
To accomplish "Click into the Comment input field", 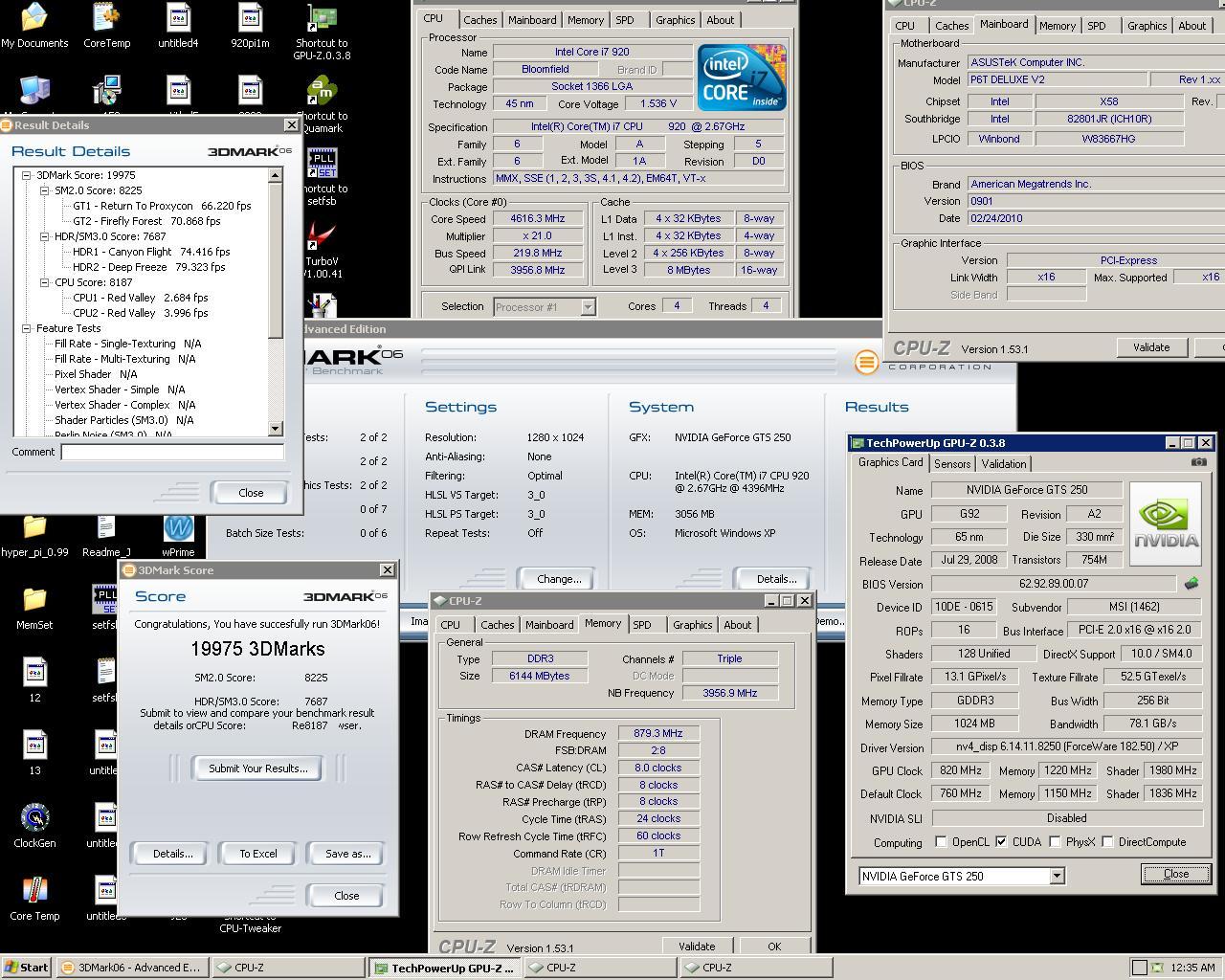I will [172, 452].
